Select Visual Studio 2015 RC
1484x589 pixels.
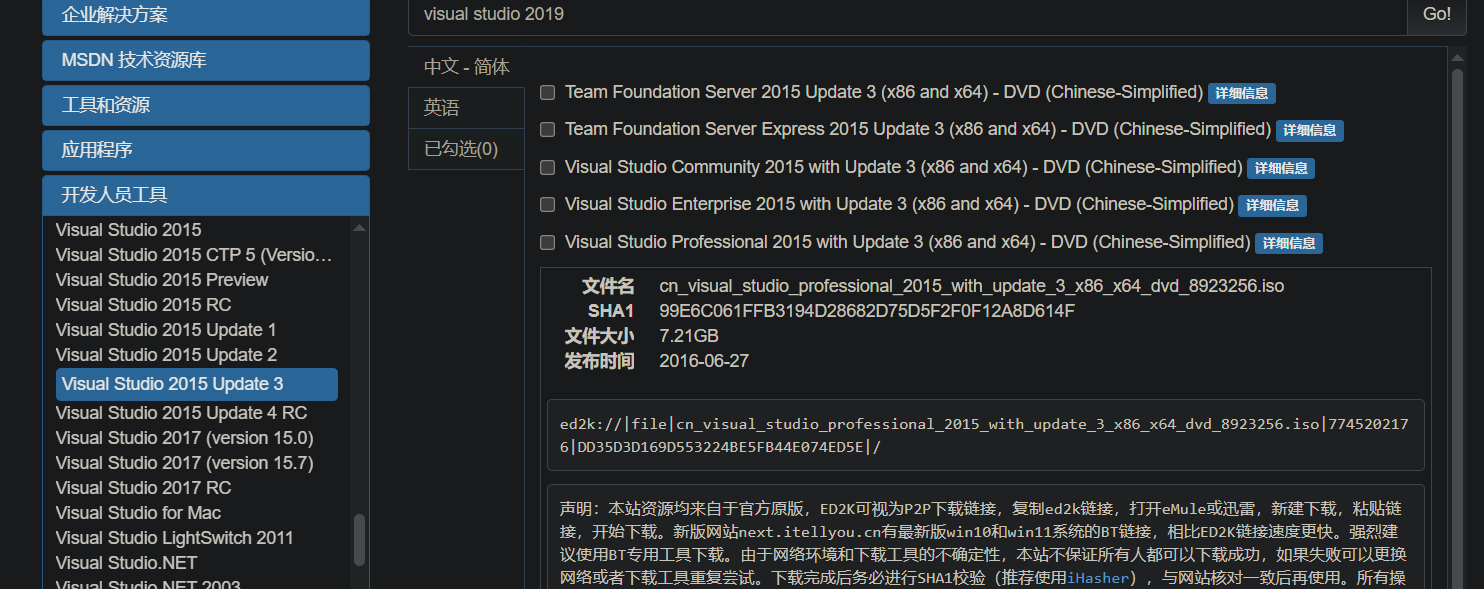click(143, 305)
